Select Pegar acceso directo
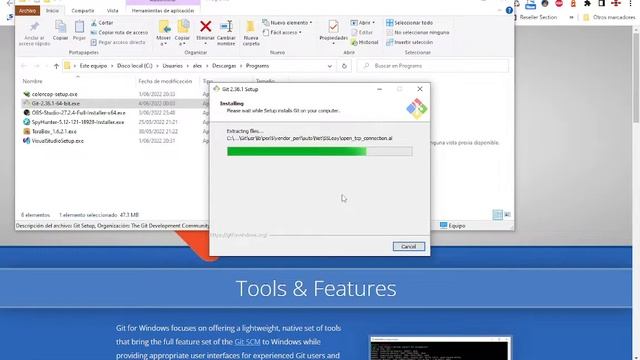This screenshot has height=360, width=640. click(118, 42)
